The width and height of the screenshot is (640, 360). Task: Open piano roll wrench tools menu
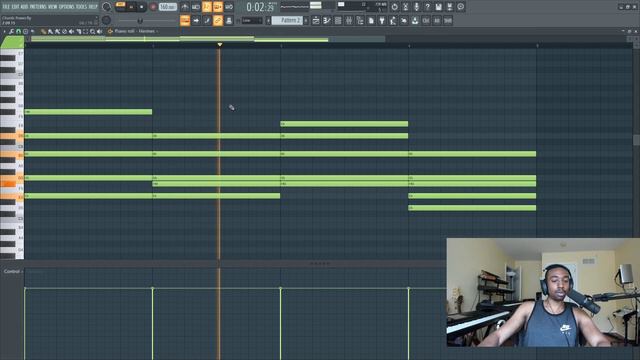point(11,31)
